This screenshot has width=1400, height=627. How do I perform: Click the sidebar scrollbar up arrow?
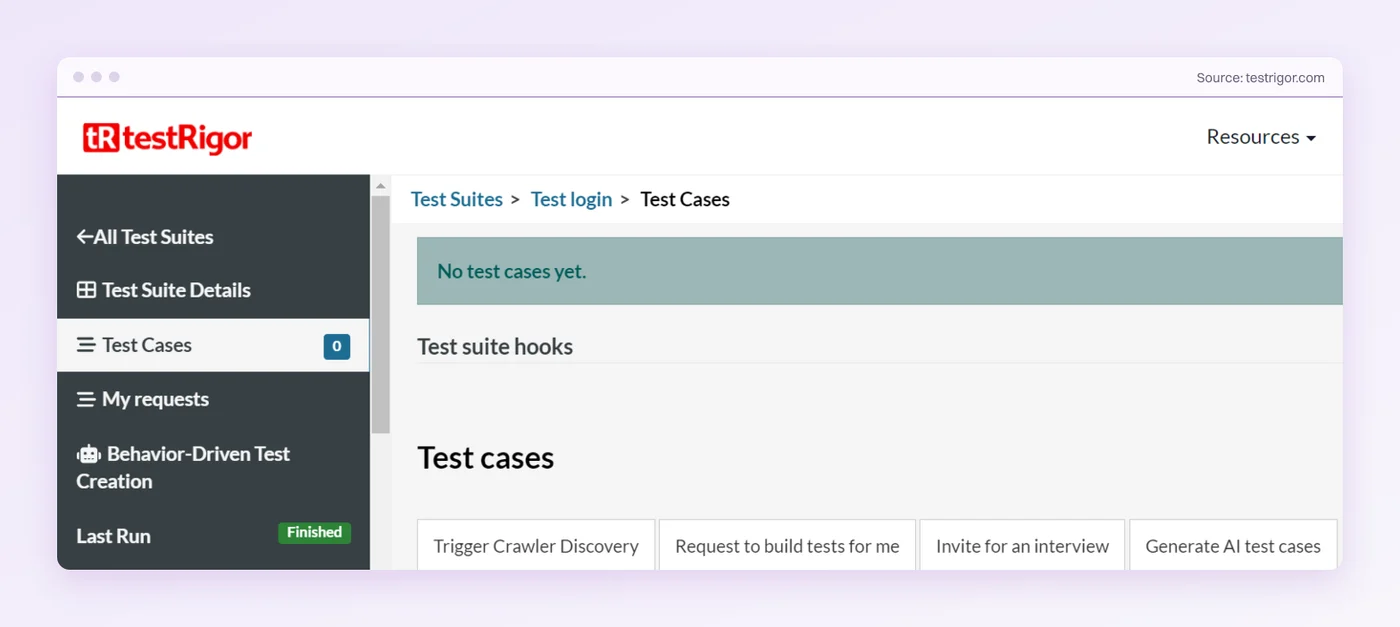coord(380,185)
